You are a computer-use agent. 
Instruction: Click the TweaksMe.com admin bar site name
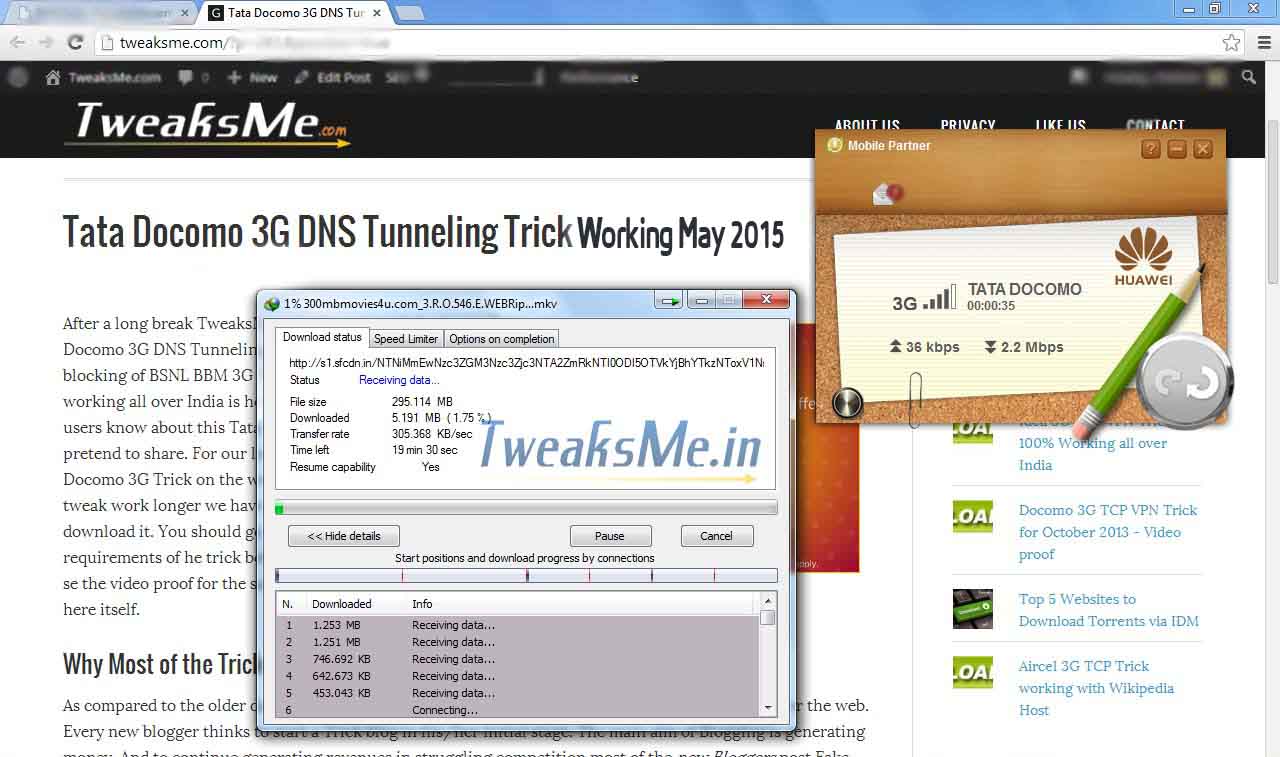(114, 77)
